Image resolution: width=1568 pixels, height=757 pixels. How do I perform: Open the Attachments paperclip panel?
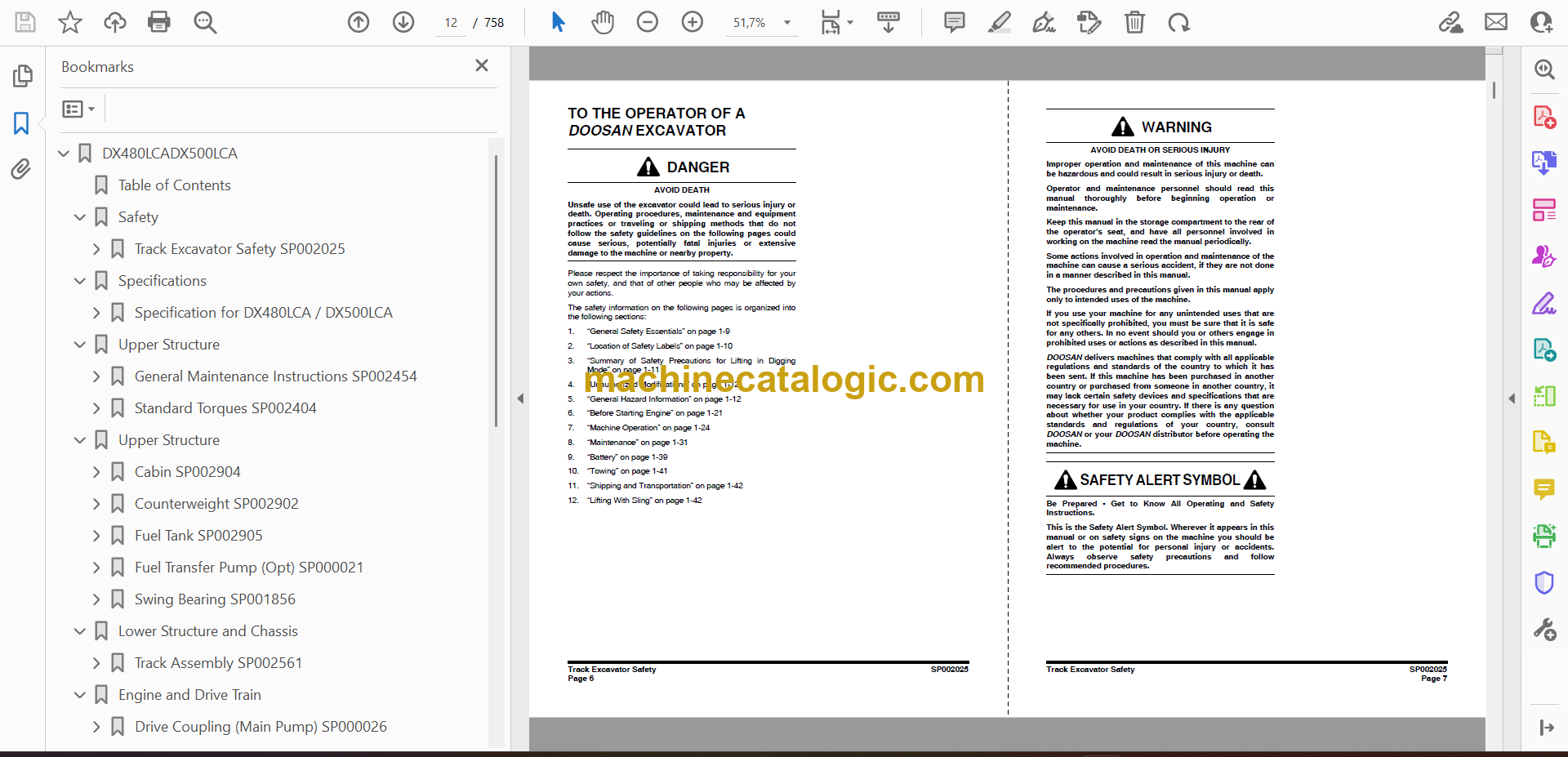tap(21, 169)
